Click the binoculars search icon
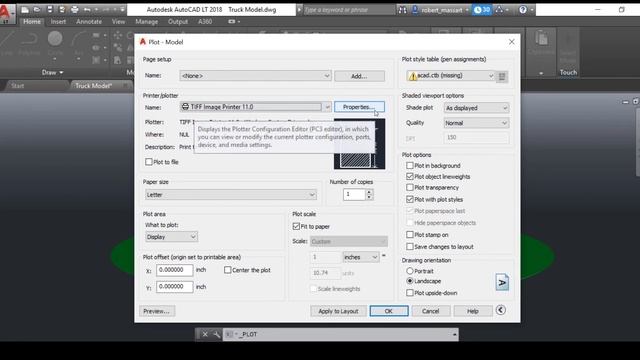 402,10
